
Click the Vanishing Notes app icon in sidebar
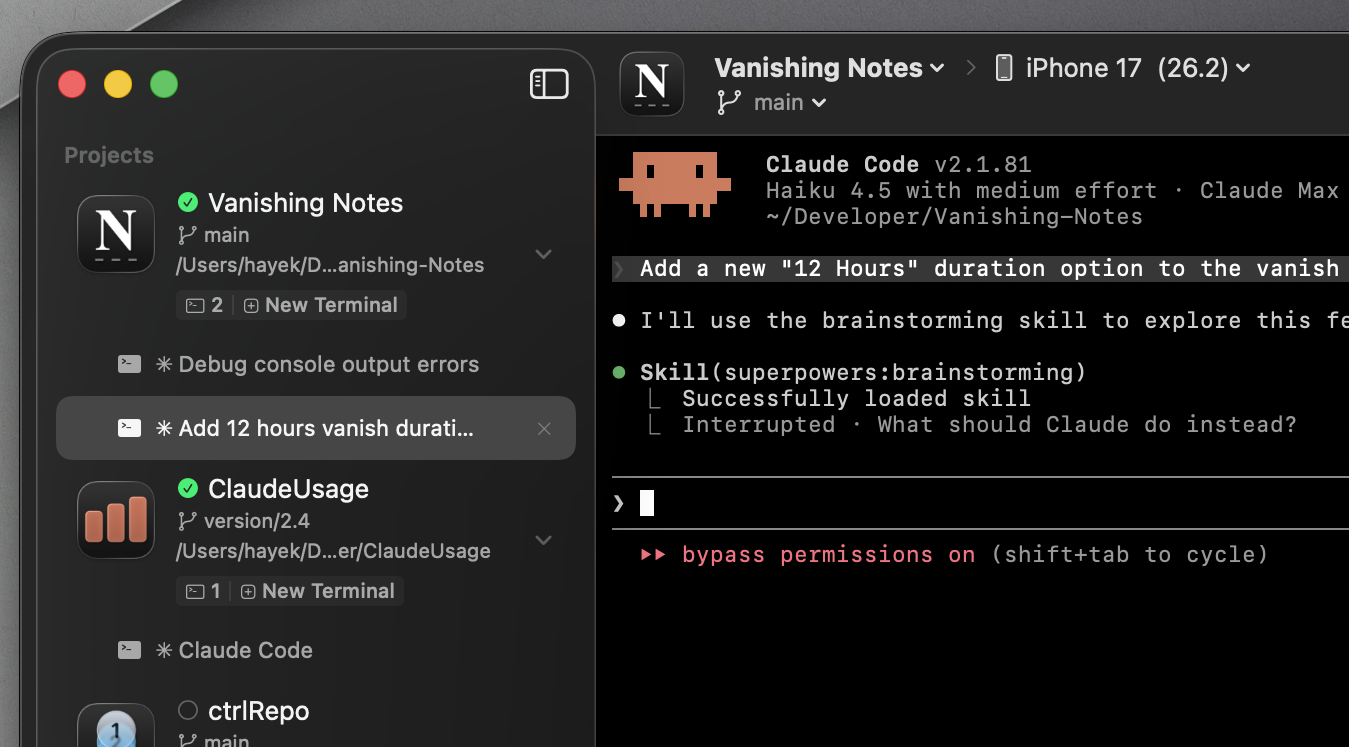click(x=116, y=234)
